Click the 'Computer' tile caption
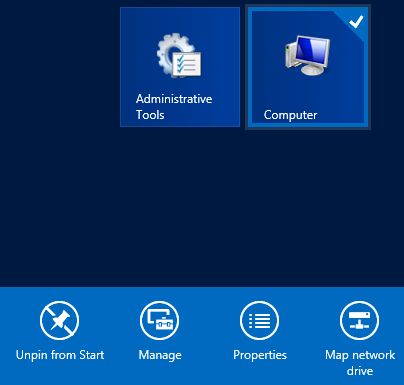Viewport: 404px width, 385px height. tap(290, 115)
